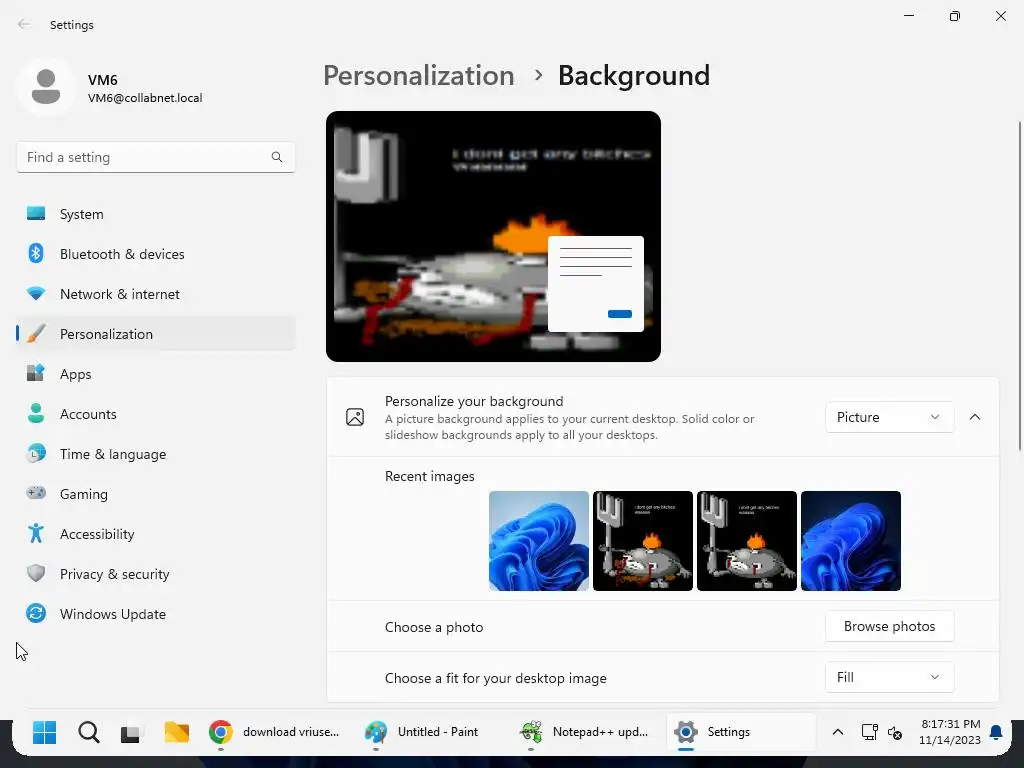
Task: Open the Windows Start button
Action: point(44,732)
